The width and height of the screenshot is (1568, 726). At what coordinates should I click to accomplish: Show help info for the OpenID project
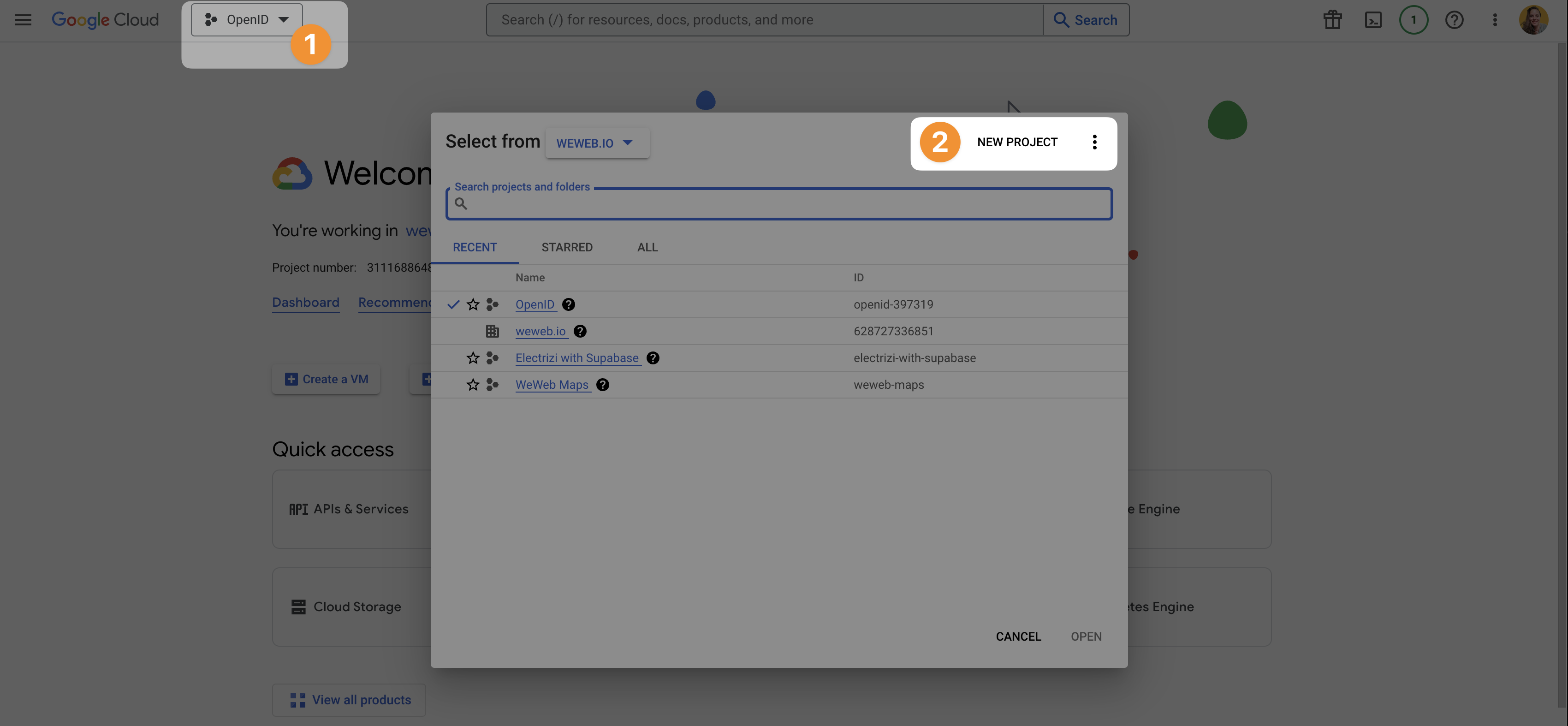point(568,304)
